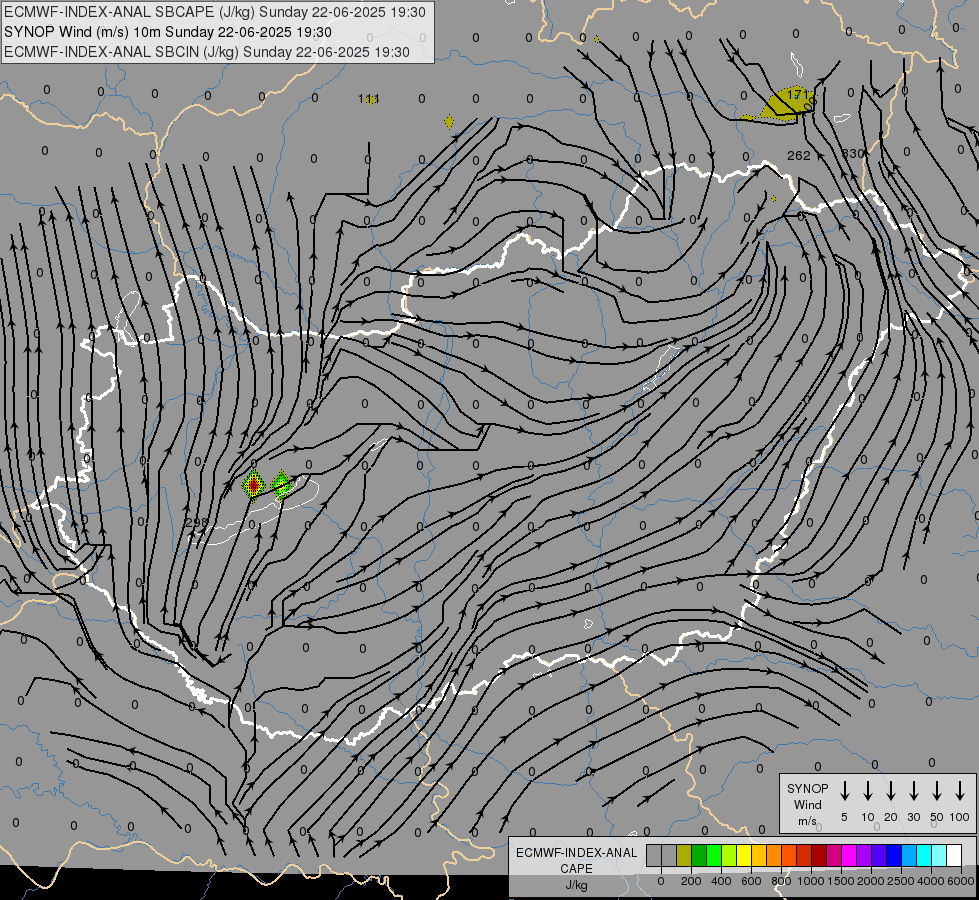Select the red-centered diamond CAPE marker
Viewport: 979px width, 900px height.
click(x=253, y=485)
